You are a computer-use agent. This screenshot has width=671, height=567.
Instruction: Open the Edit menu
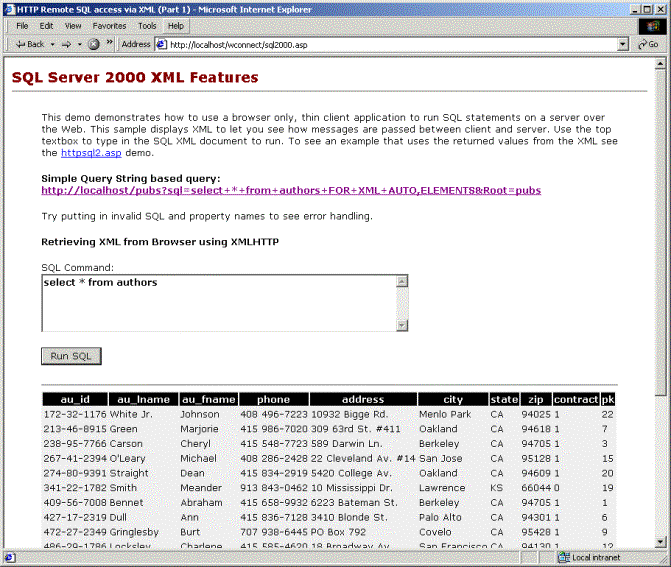[46, 26]
